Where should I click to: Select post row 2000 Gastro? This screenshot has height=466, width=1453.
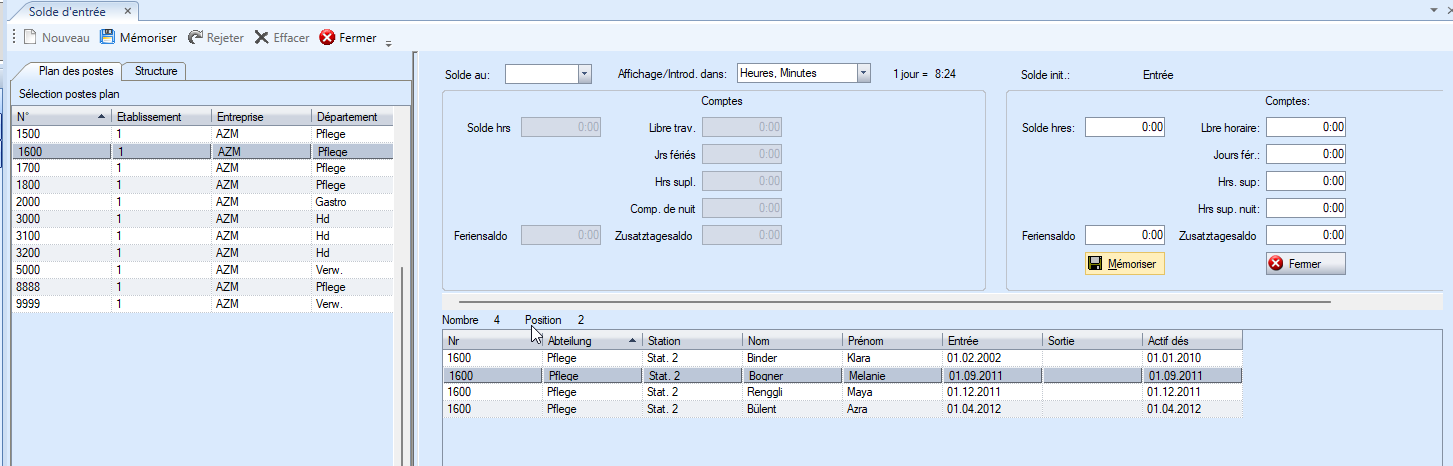pyautogui.click(x=200, y=202)
